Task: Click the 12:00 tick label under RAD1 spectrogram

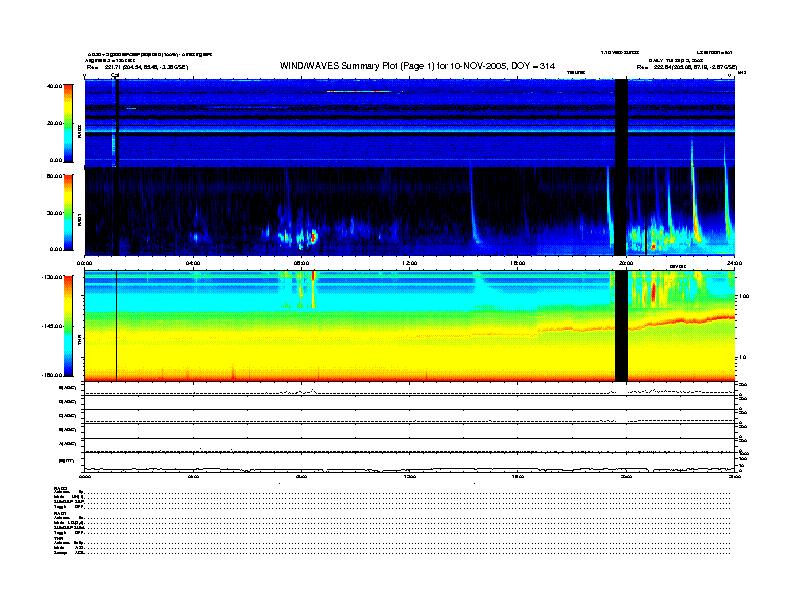Action: 410,263
